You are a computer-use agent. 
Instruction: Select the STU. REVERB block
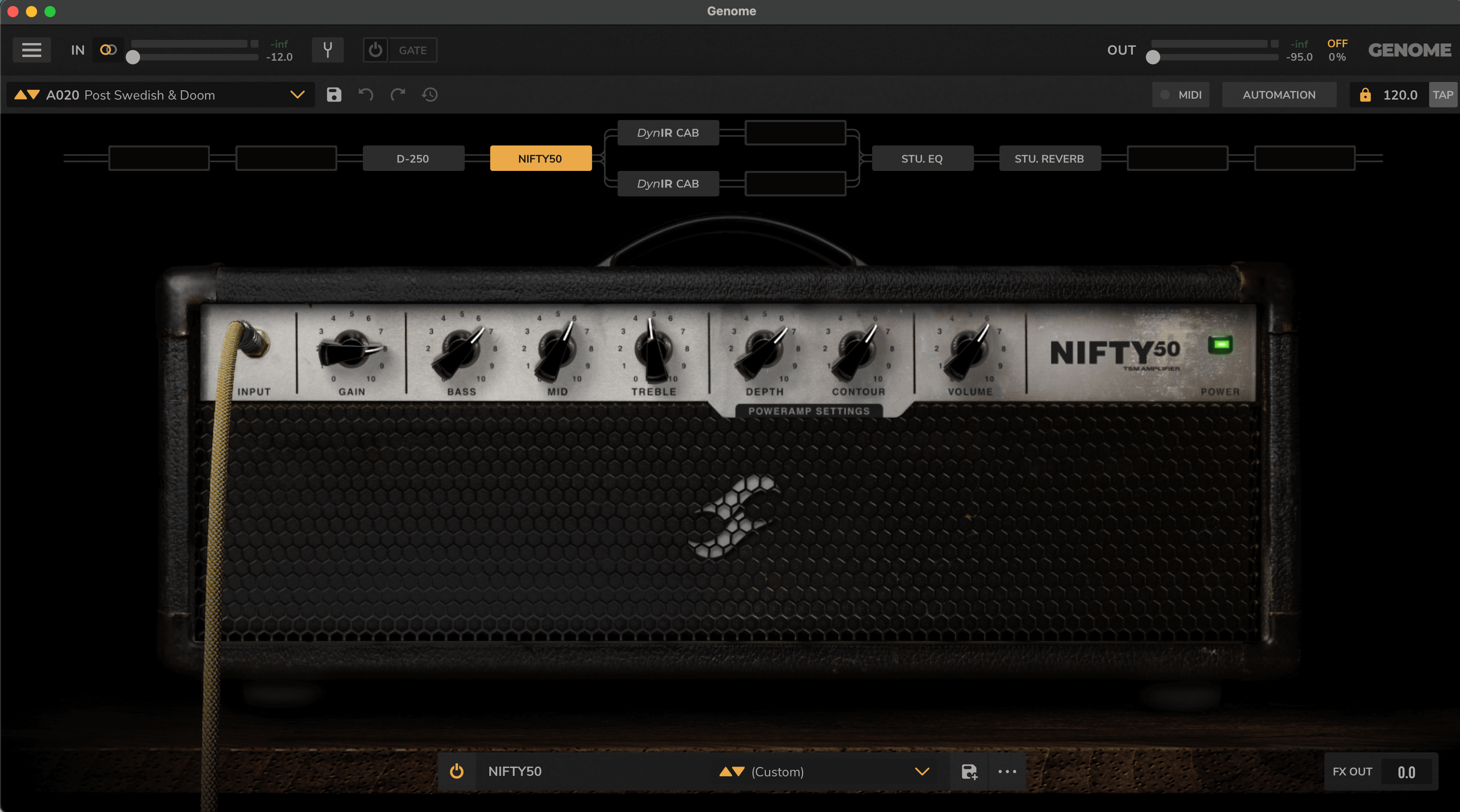[x=1049, y=158]
